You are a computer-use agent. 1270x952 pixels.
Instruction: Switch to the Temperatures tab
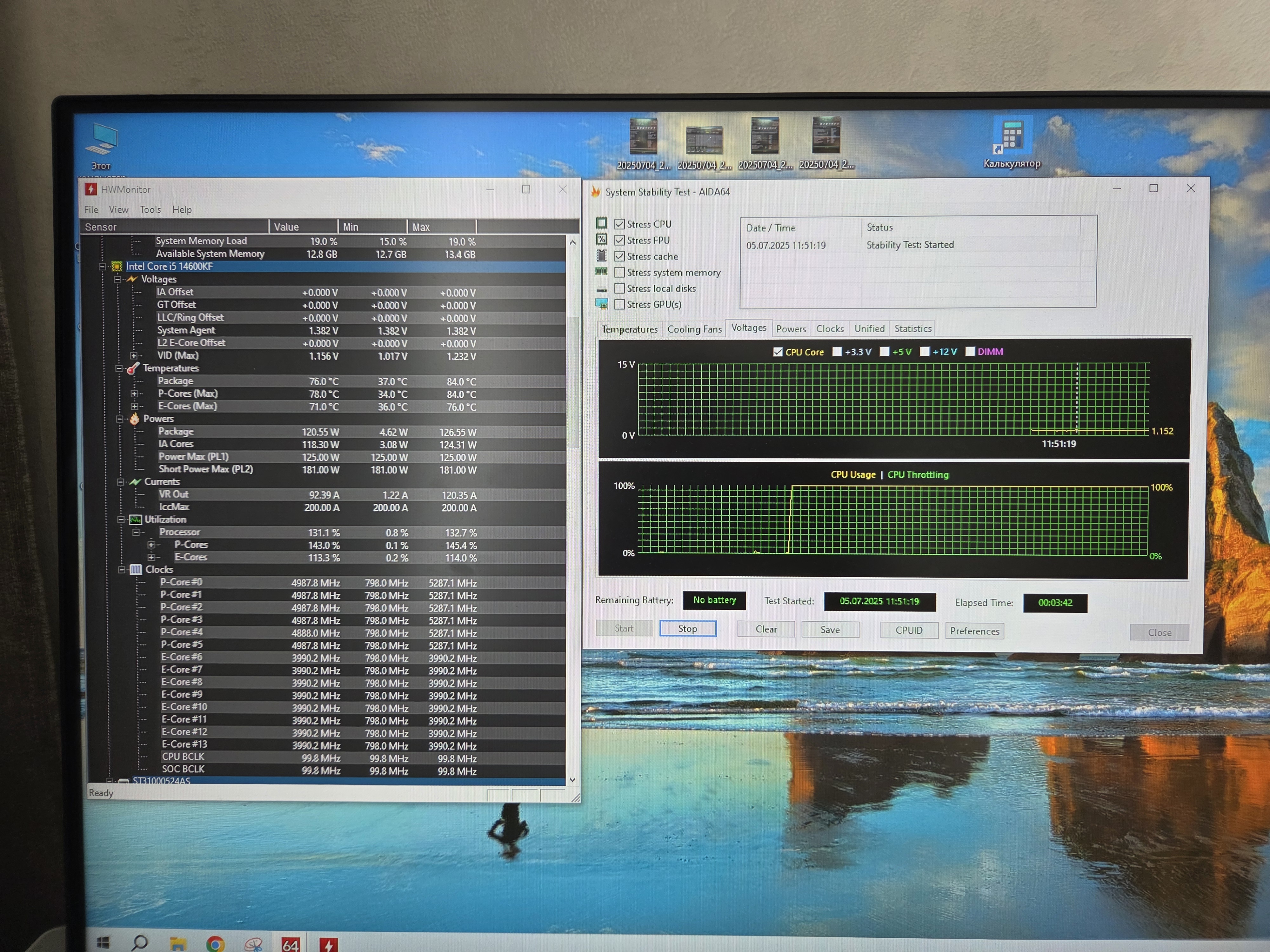[629, 329]
